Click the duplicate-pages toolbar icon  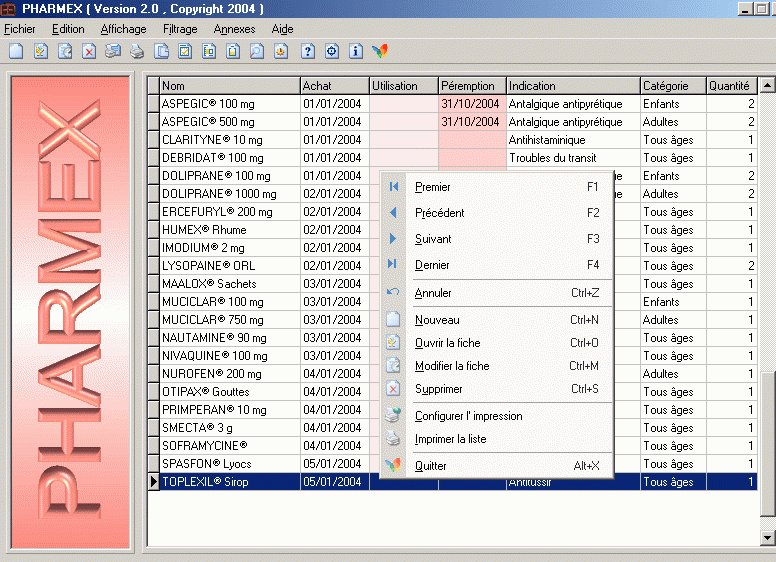point(161,51)
